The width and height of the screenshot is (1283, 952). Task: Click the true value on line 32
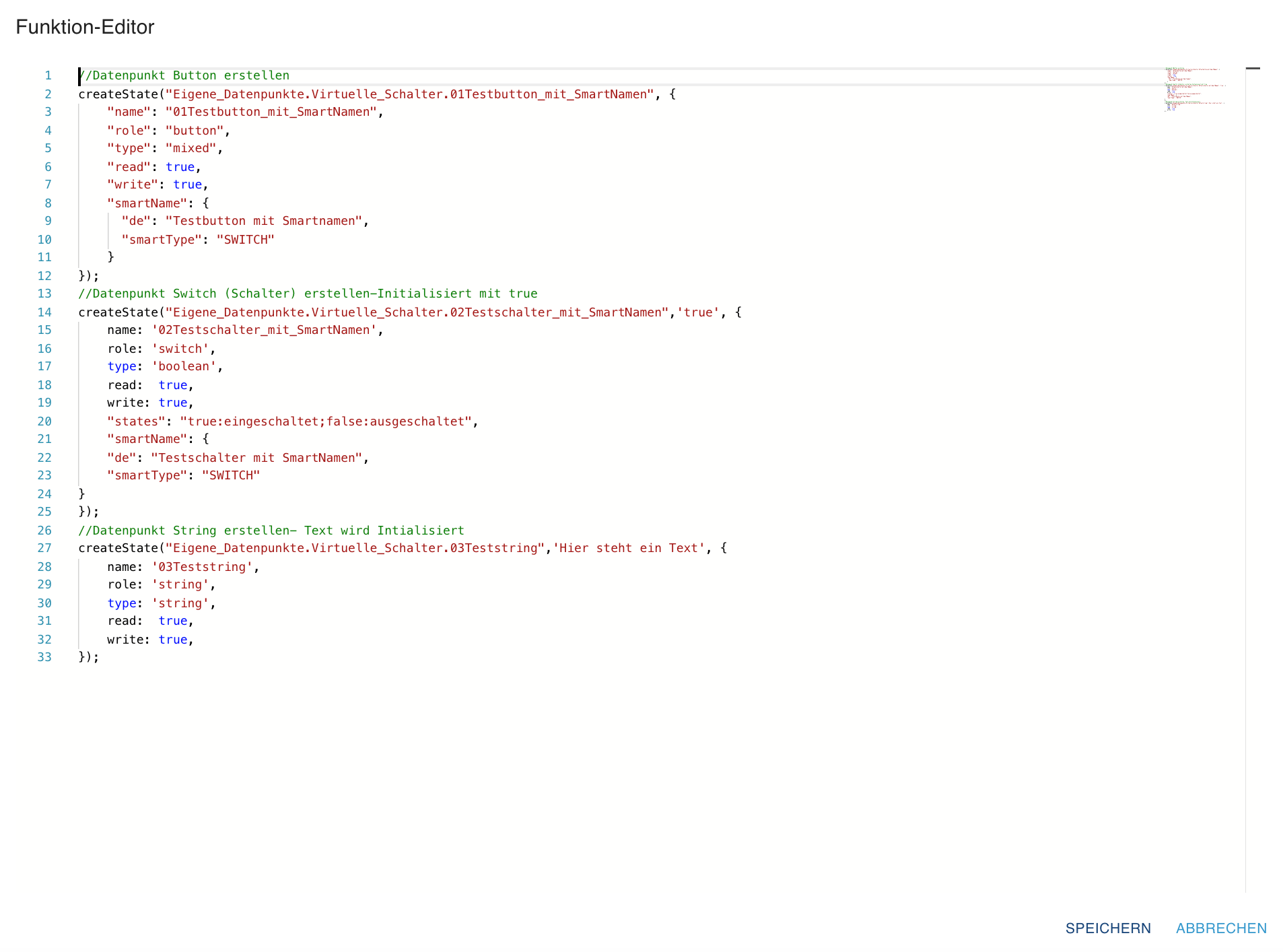click(173, 640)
